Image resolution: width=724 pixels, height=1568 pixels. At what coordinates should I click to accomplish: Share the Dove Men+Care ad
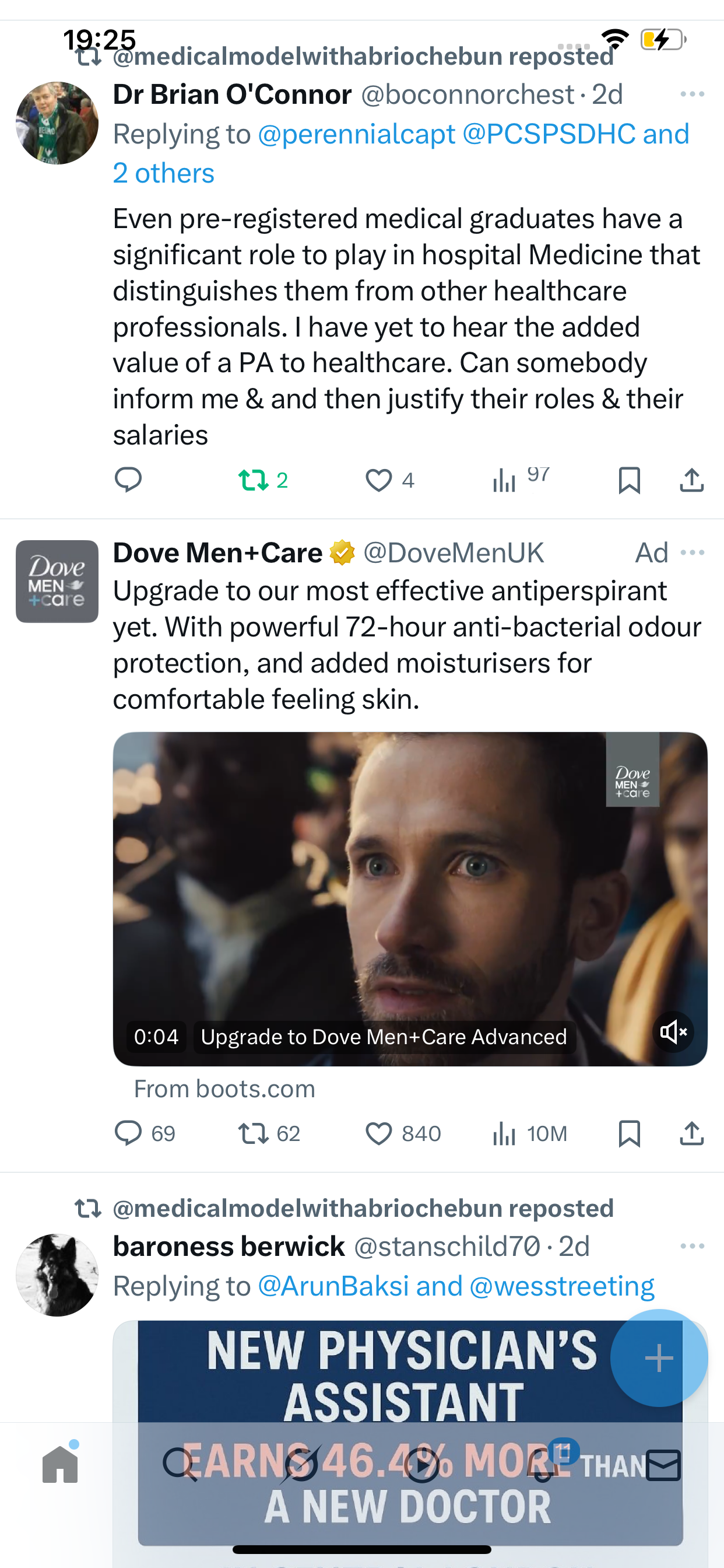(691, 1133)
